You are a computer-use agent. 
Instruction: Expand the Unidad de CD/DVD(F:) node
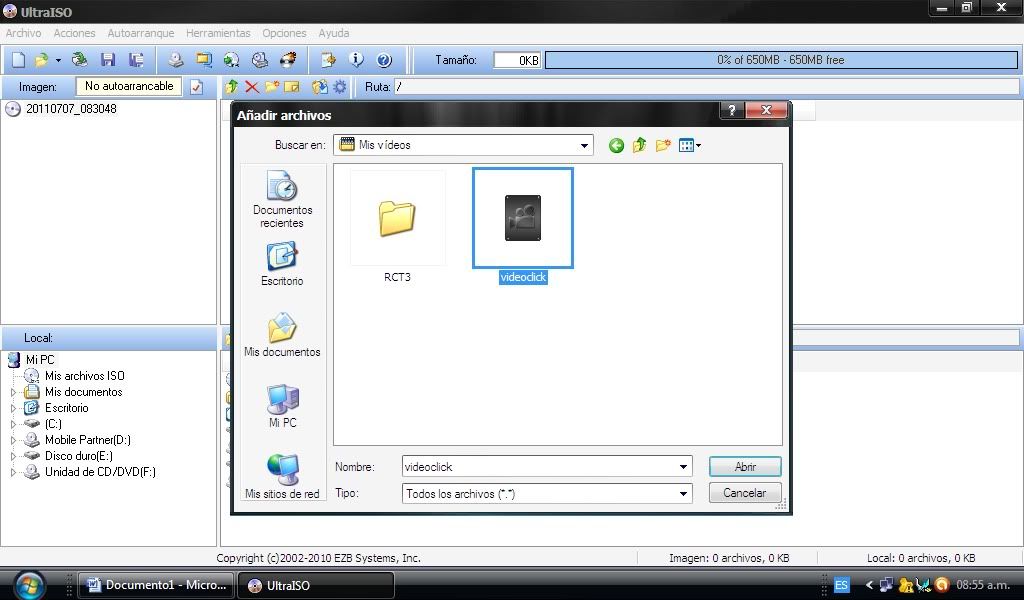point(13,472)
